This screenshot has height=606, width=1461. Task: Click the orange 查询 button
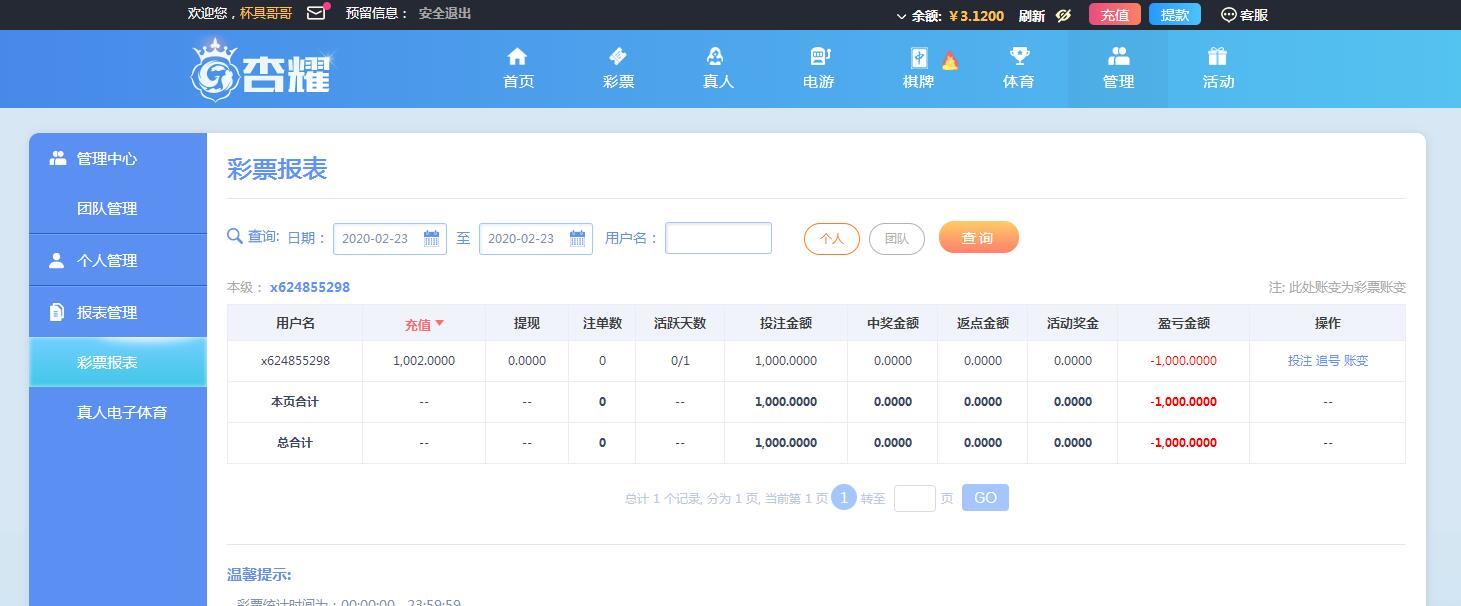[978, 237]
